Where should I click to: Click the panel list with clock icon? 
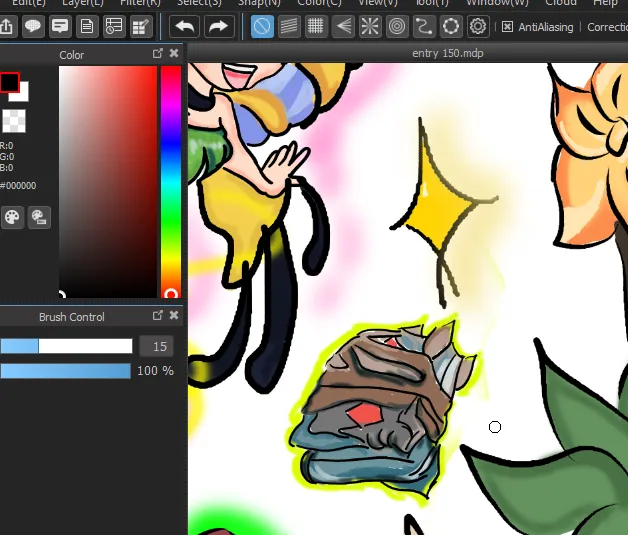(x=114, y=27)
